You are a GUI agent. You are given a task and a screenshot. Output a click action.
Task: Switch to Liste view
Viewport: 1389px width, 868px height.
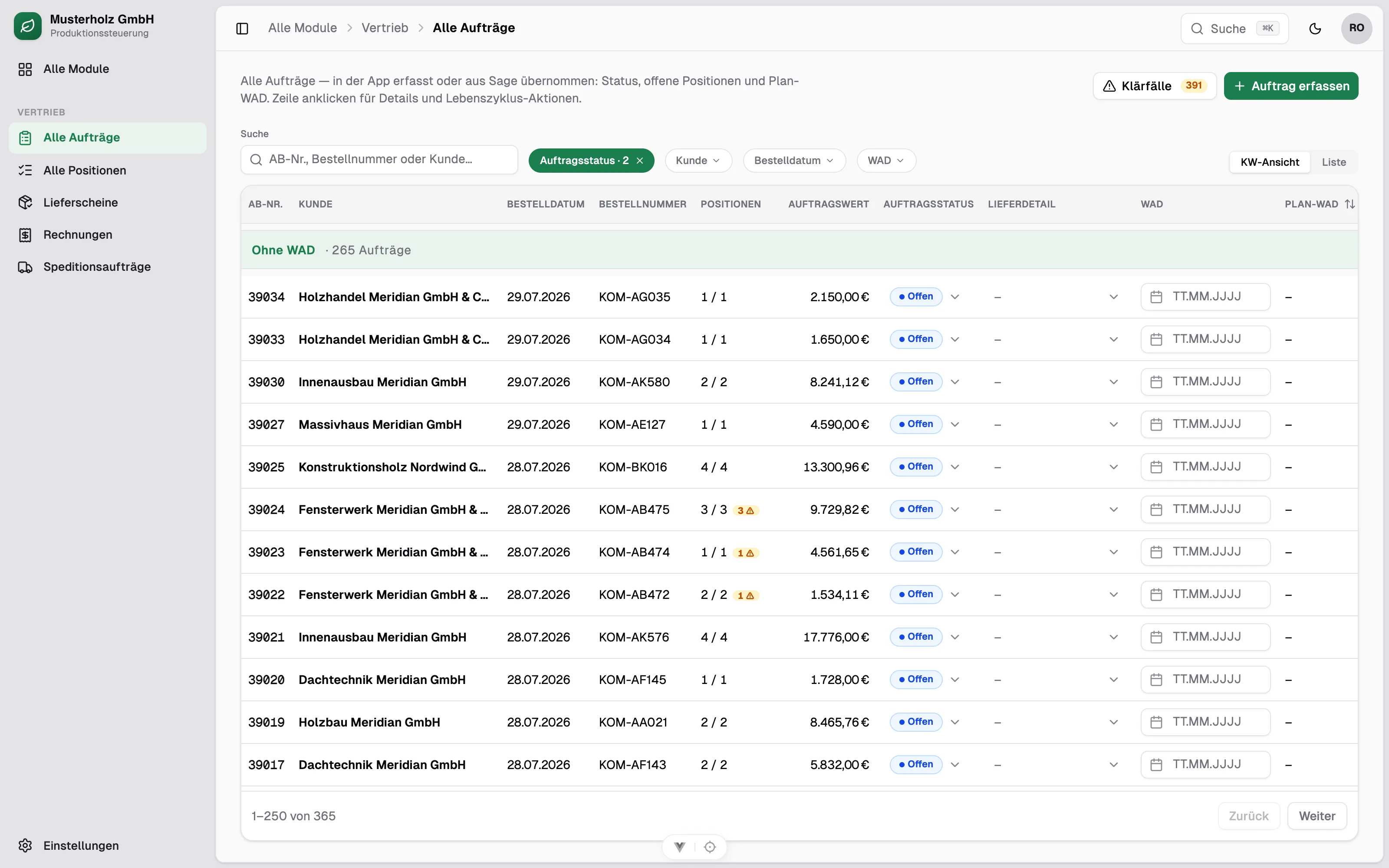1333,162
